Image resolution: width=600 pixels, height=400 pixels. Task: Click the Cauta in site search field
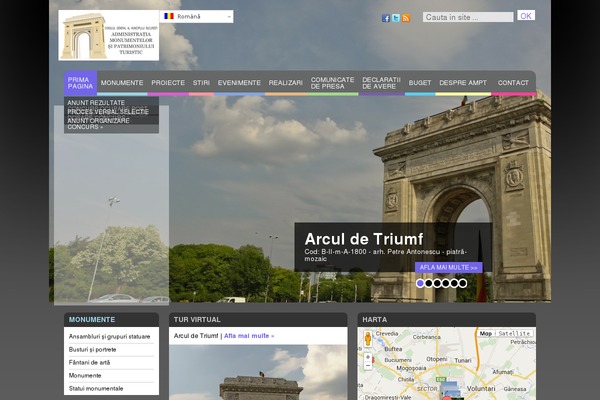[467, 17]
